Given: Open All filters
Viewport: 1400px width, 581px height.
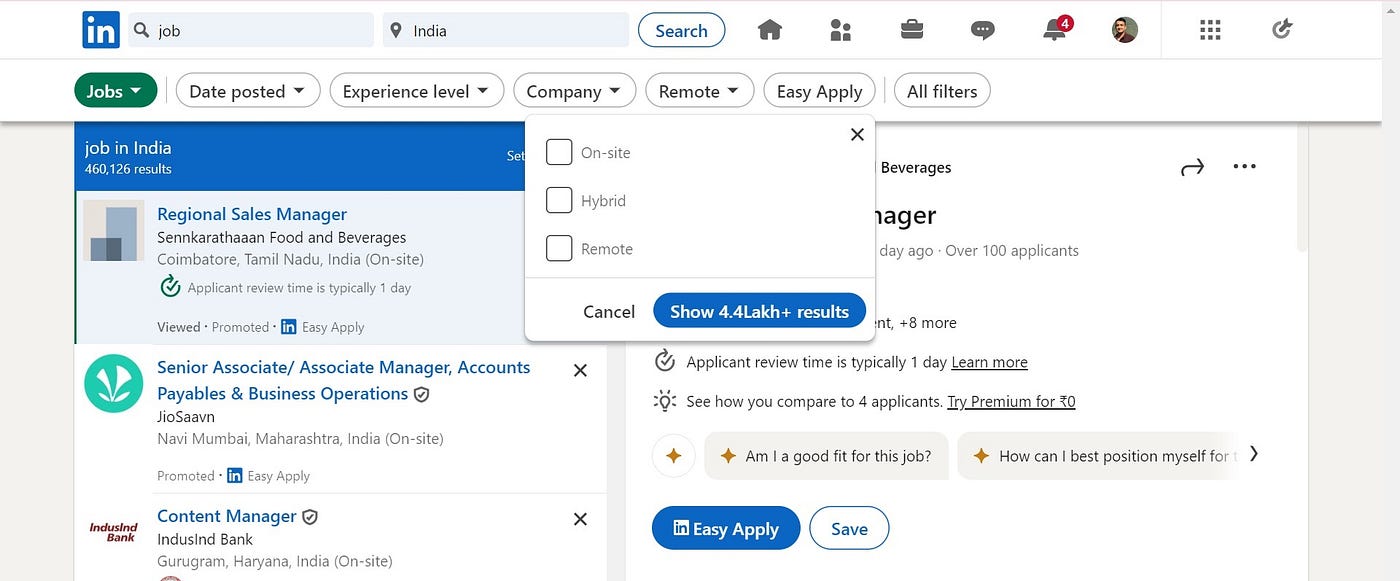Looking at the screenshot, I should (x=942, y=91).
